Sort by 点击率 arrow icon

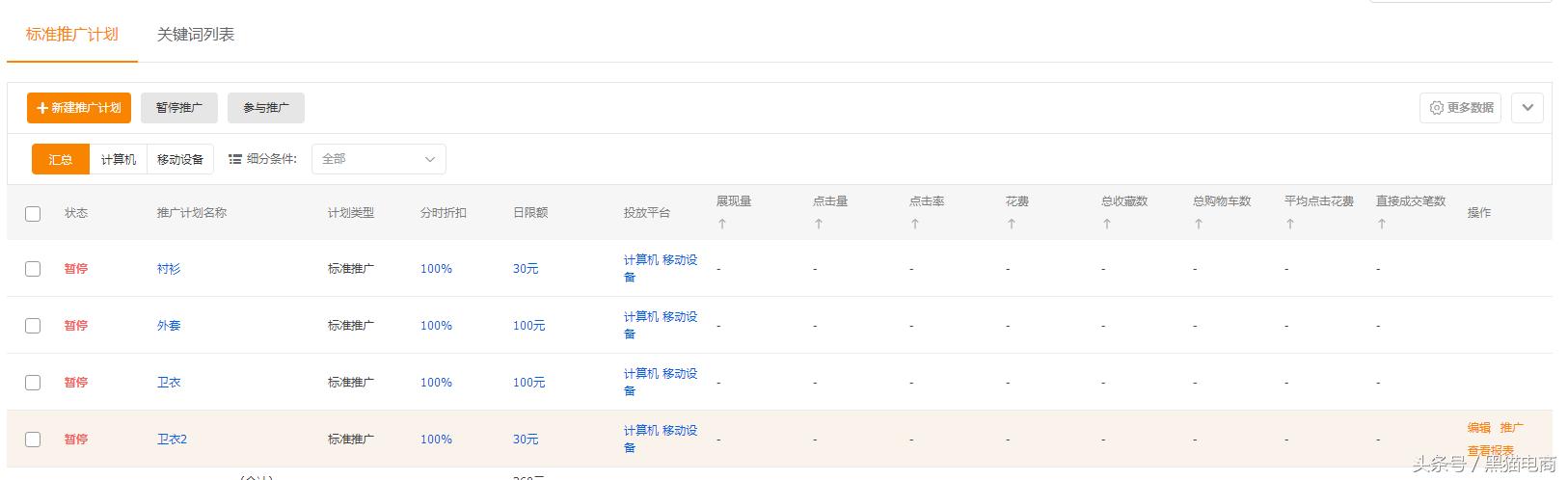click(914, 224)
